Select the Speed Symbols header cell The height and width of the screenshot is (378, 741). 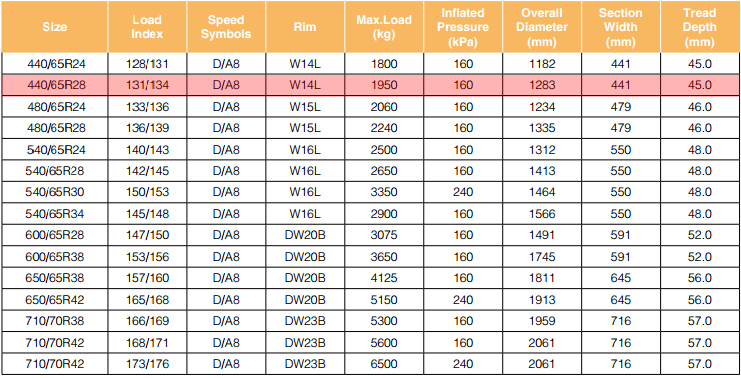tap(226, 26)
